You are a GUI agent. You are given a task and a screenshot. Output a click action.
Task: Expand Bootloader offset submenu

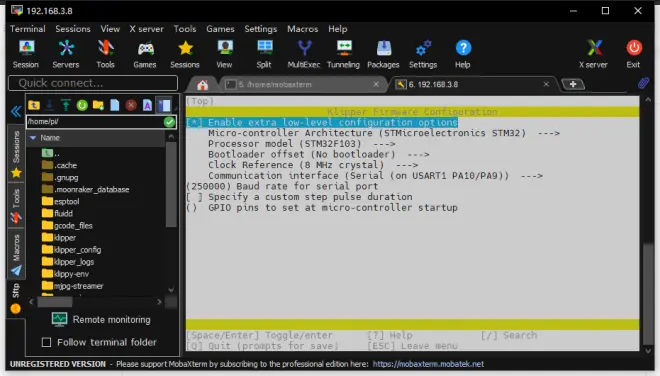[x=319, y=155]
